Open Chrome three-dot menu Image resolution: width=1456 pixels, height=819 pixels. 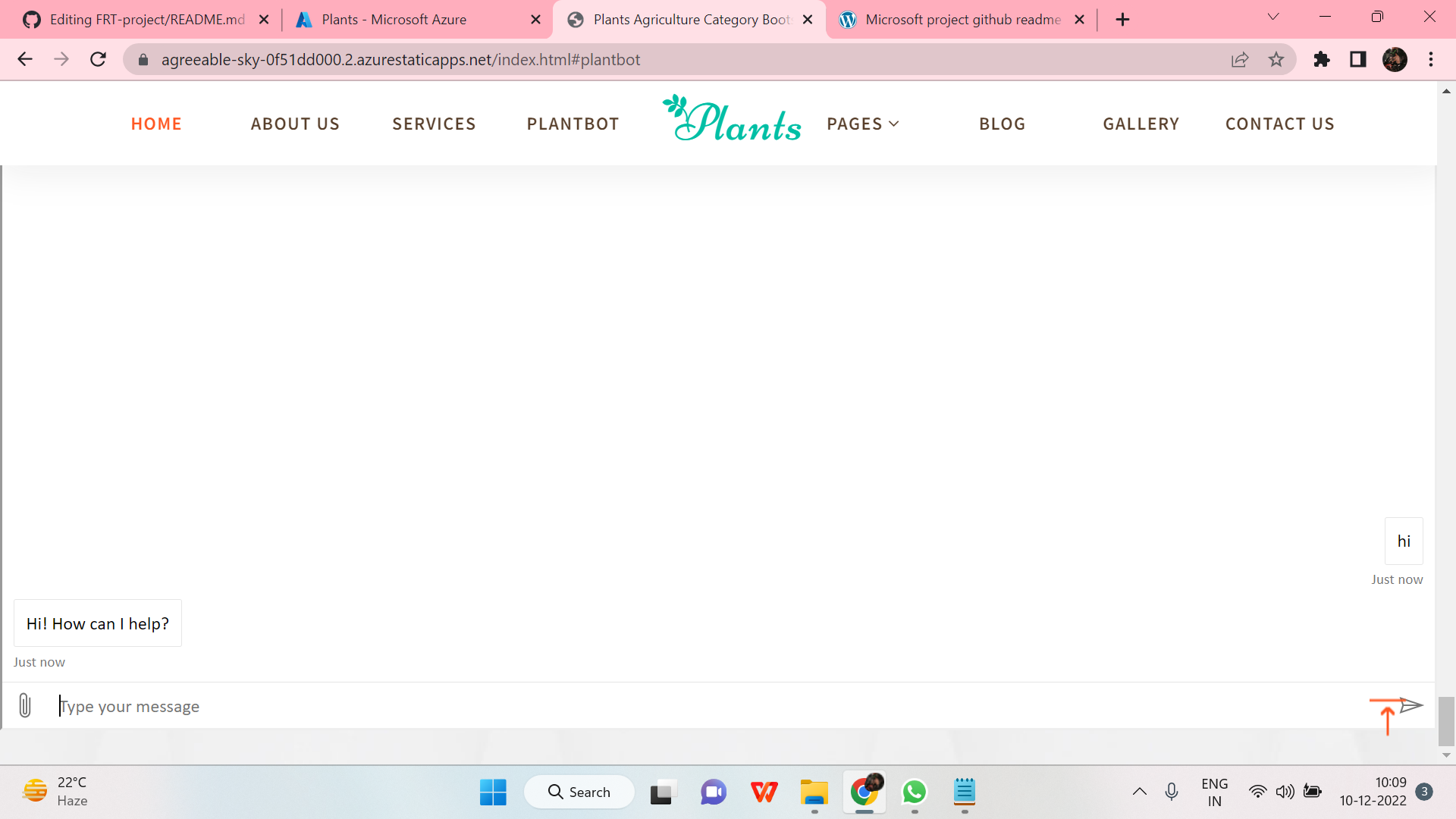1431,60
